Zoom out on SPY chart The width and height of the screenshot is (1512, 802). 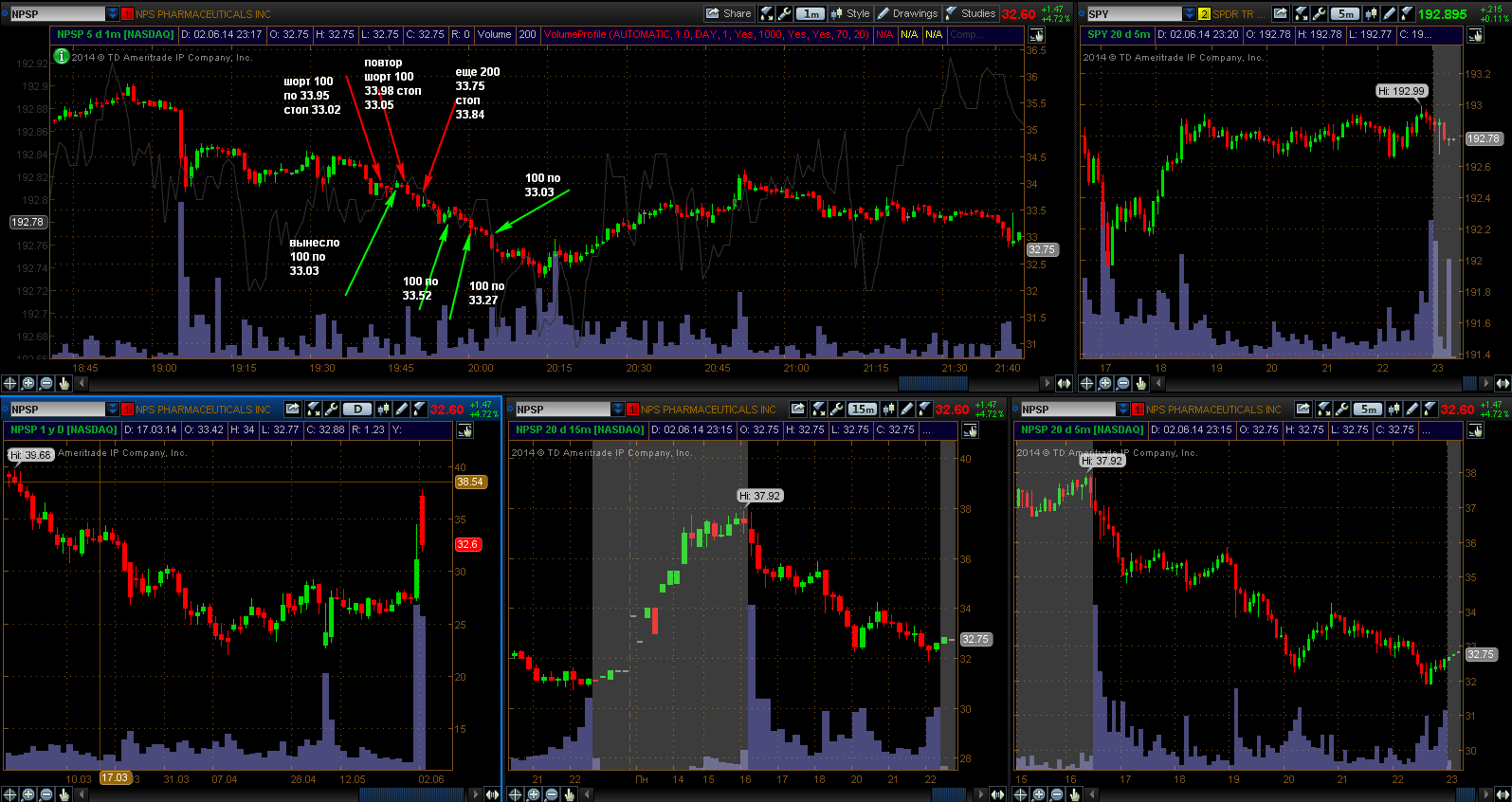point(1122,383)
